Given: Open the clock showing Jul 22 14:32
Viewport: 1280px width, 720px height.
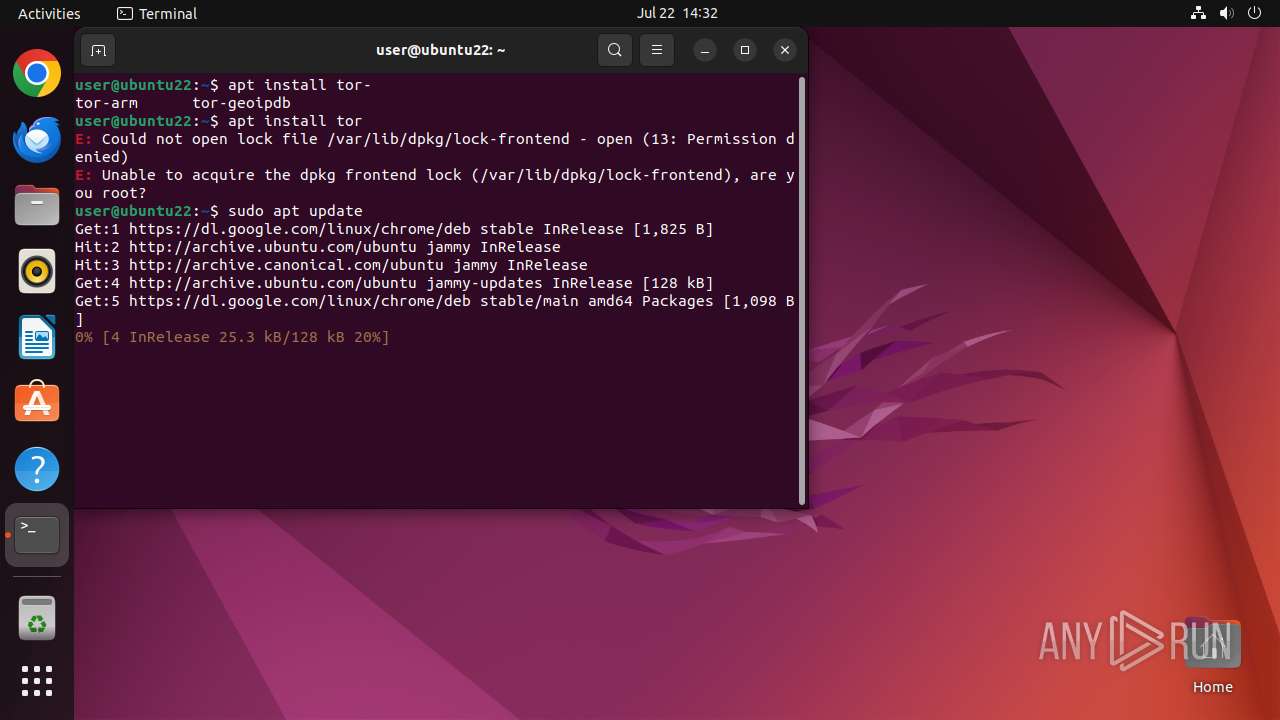Looking at the screenshot, I should coord(677,13).
